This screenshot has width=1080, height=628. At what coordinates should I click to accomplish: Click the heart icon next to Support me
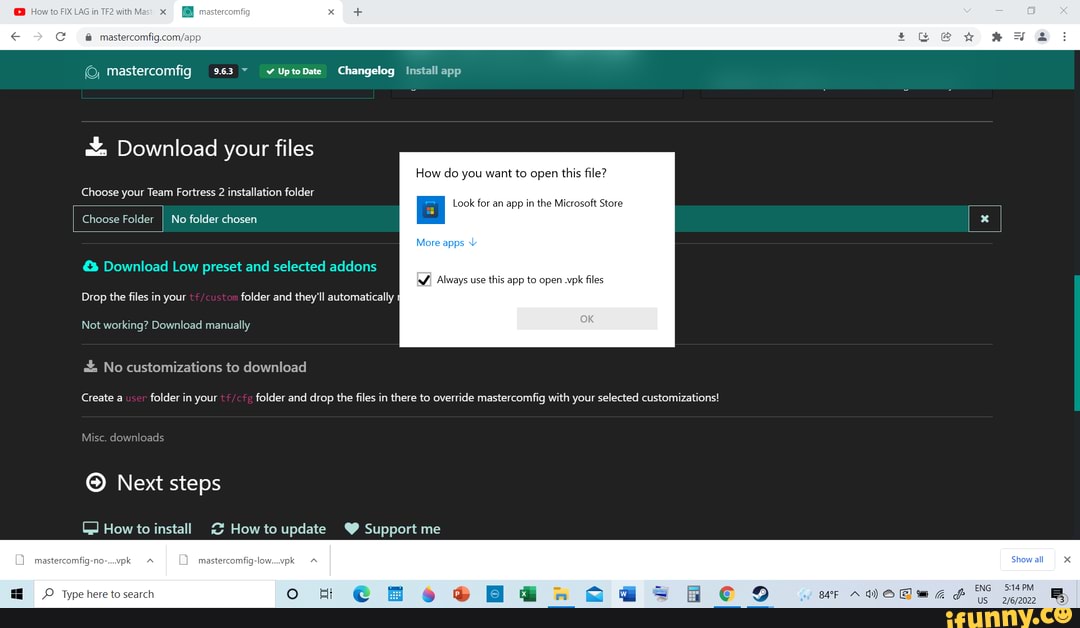pos(351,528)
